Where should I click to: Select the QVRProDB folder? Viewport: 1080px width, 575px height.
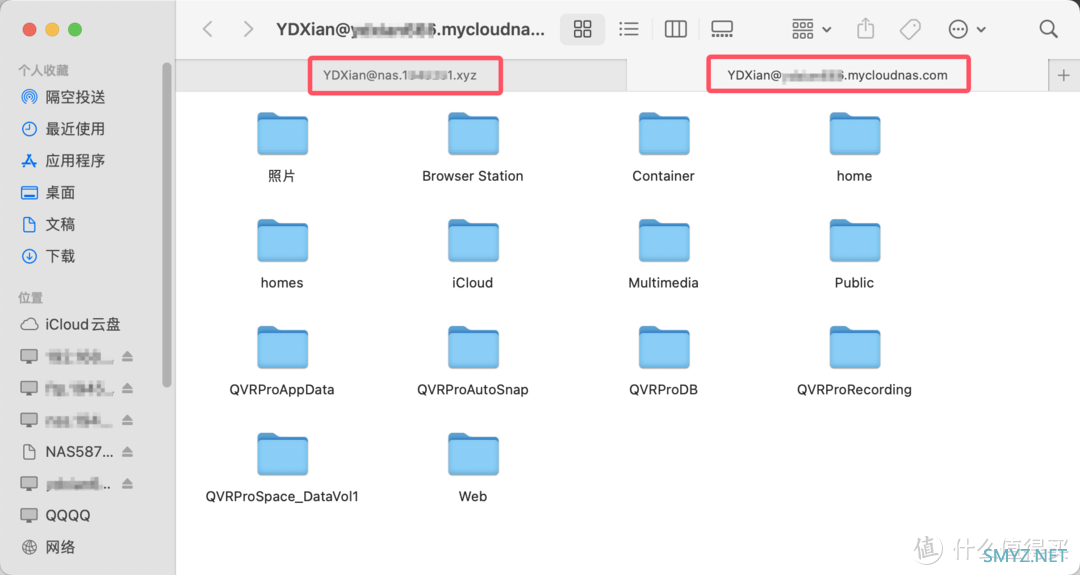point(663,359)
